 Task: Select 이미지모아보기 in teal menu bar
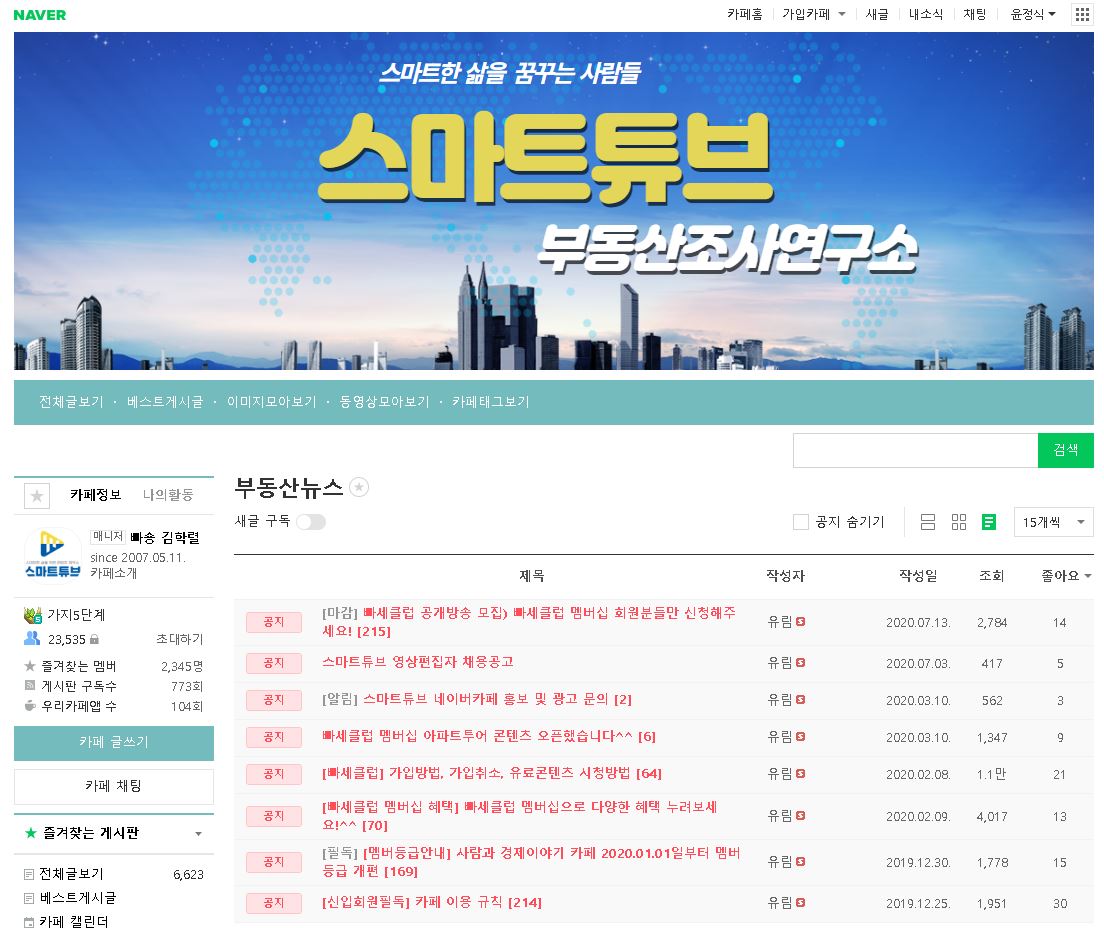[272, 402]
